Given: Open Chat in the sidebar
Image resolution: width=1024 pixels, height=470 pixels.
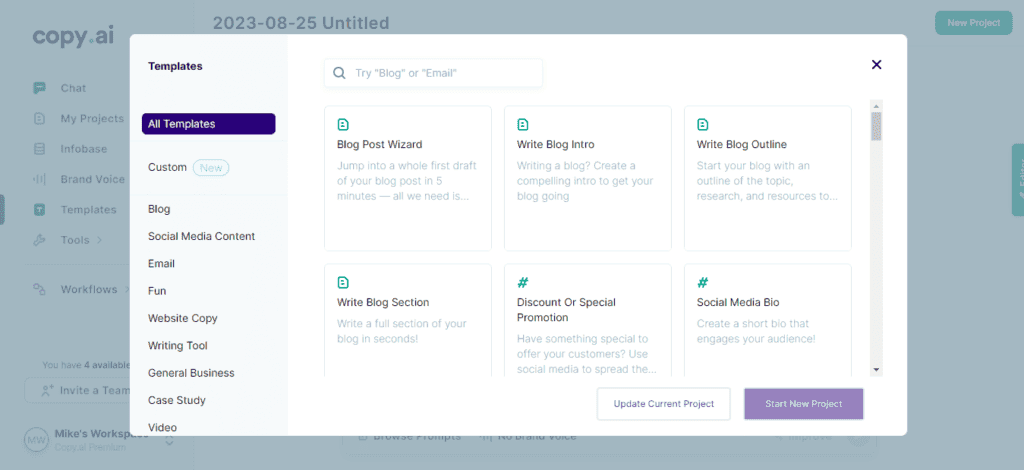Looking at the screenshot, I should [x=73, y=88].
